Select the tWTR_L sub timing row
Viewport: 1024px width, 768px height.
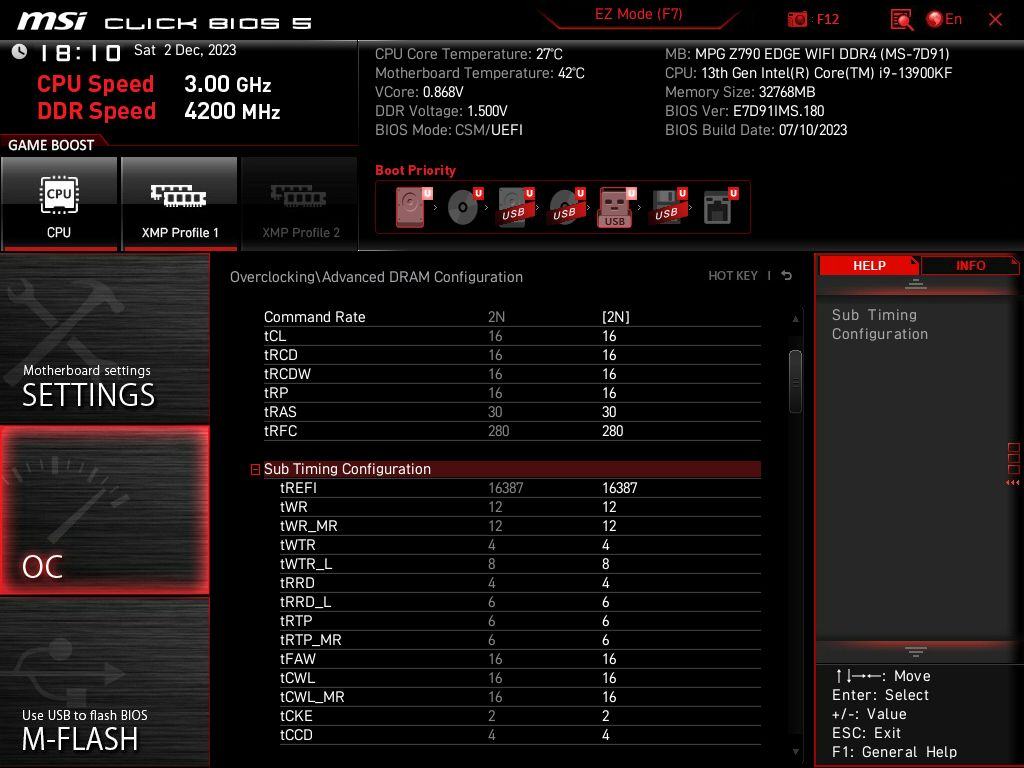[520, 564]
